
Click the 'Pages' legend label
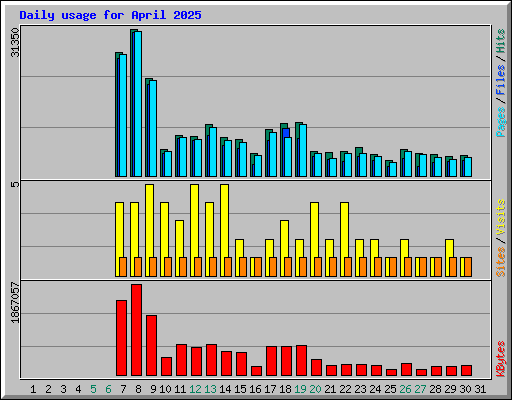(500, 122)
